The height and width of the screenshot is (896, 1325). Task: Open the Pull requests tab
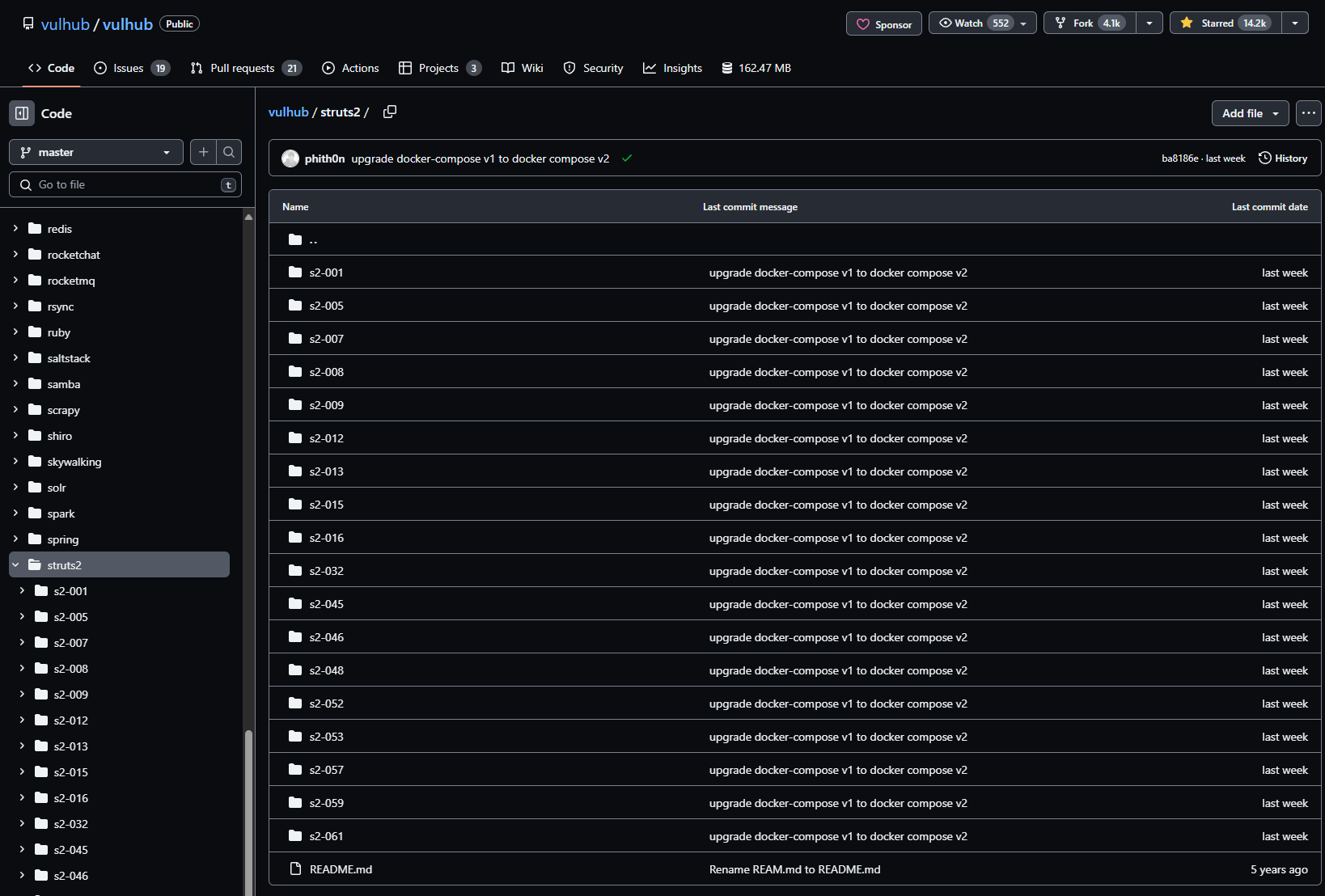click(x=246, y=68)
